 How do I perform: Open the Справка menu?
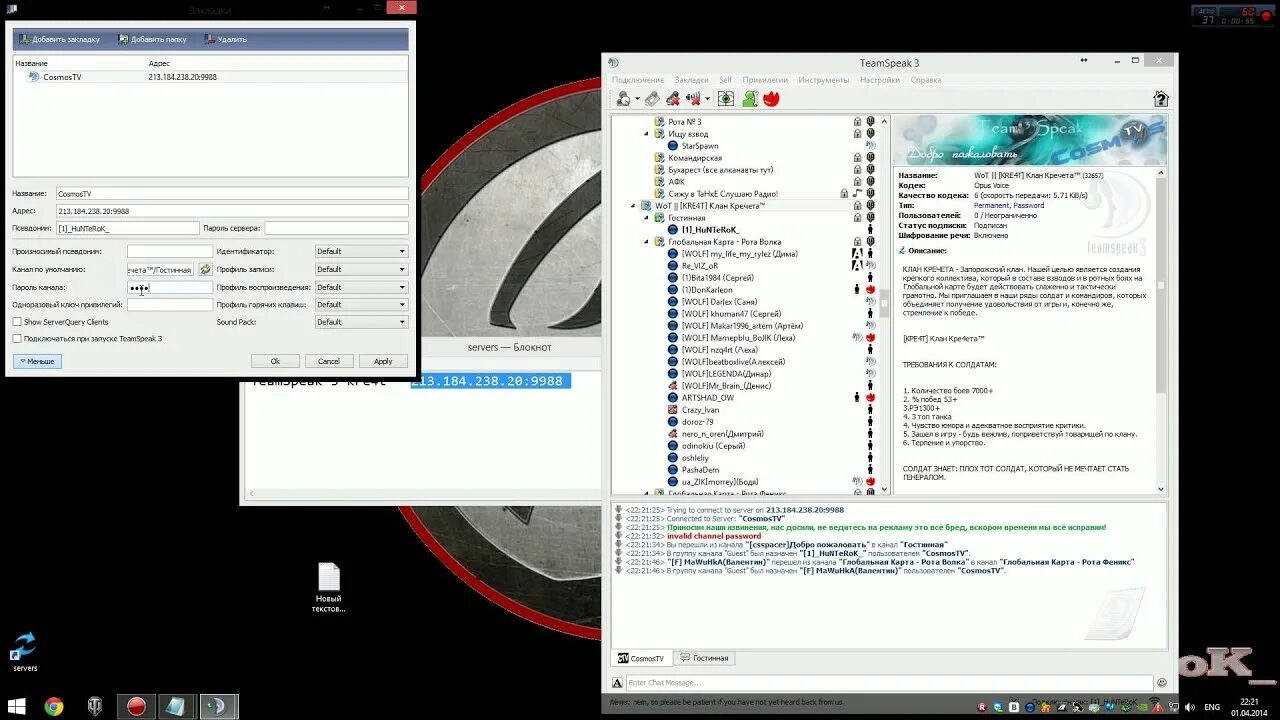(x=926, y=80)
